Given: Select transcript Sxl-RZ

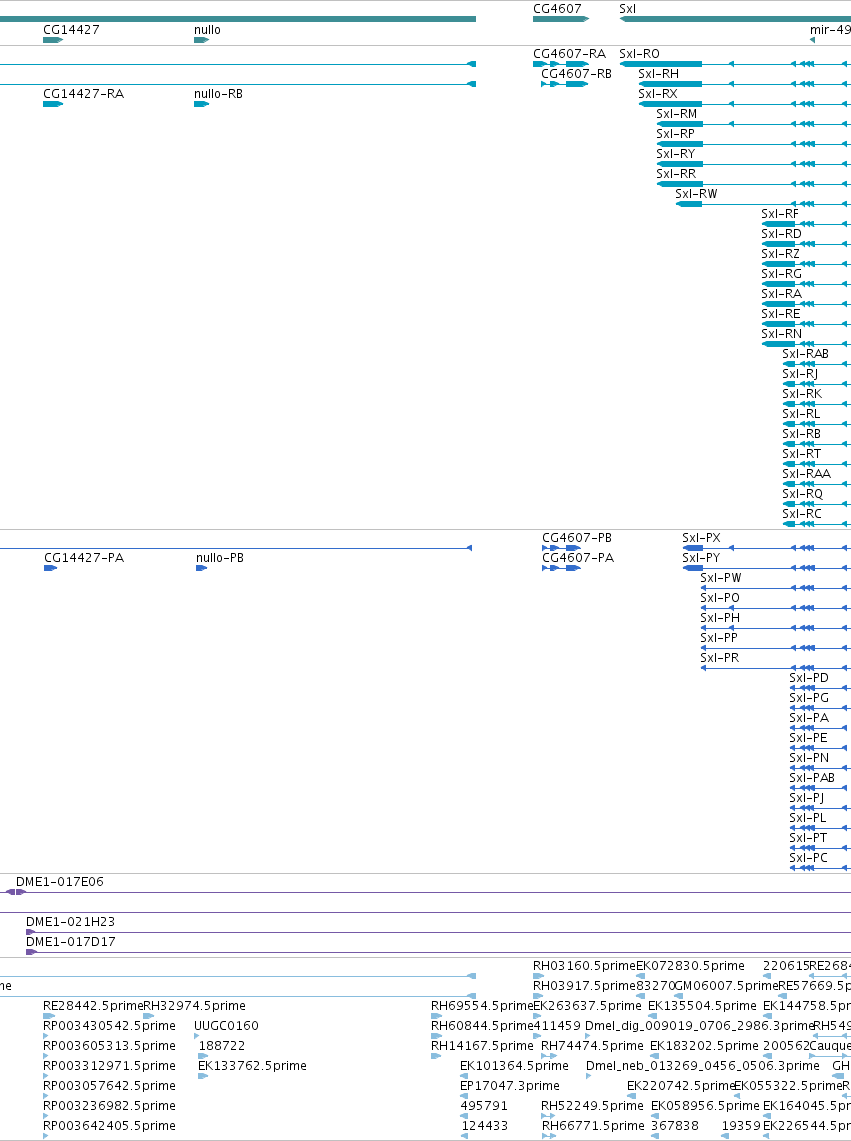Looking at the screenshot, I should [x=780, y=254].
